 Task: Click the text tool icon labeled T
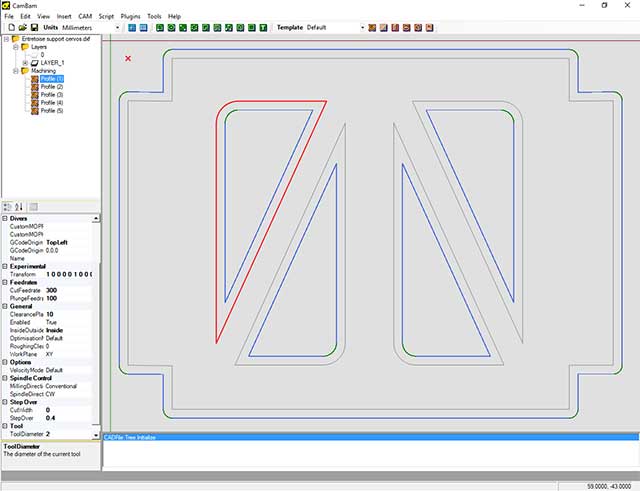tap(263, 28)
